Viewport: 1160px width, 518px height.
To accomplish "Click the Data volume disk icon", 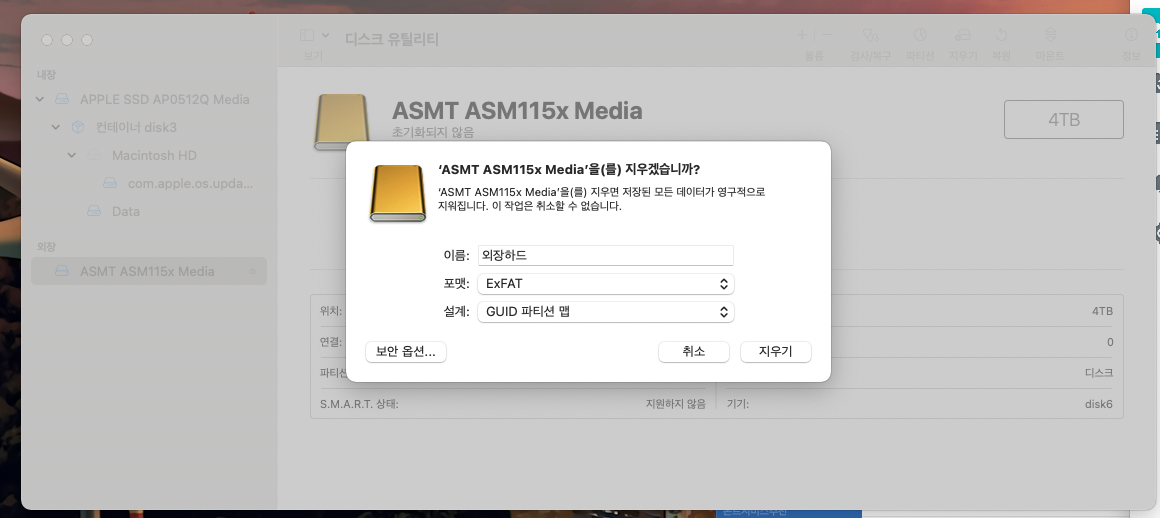I will coord(94,211).
